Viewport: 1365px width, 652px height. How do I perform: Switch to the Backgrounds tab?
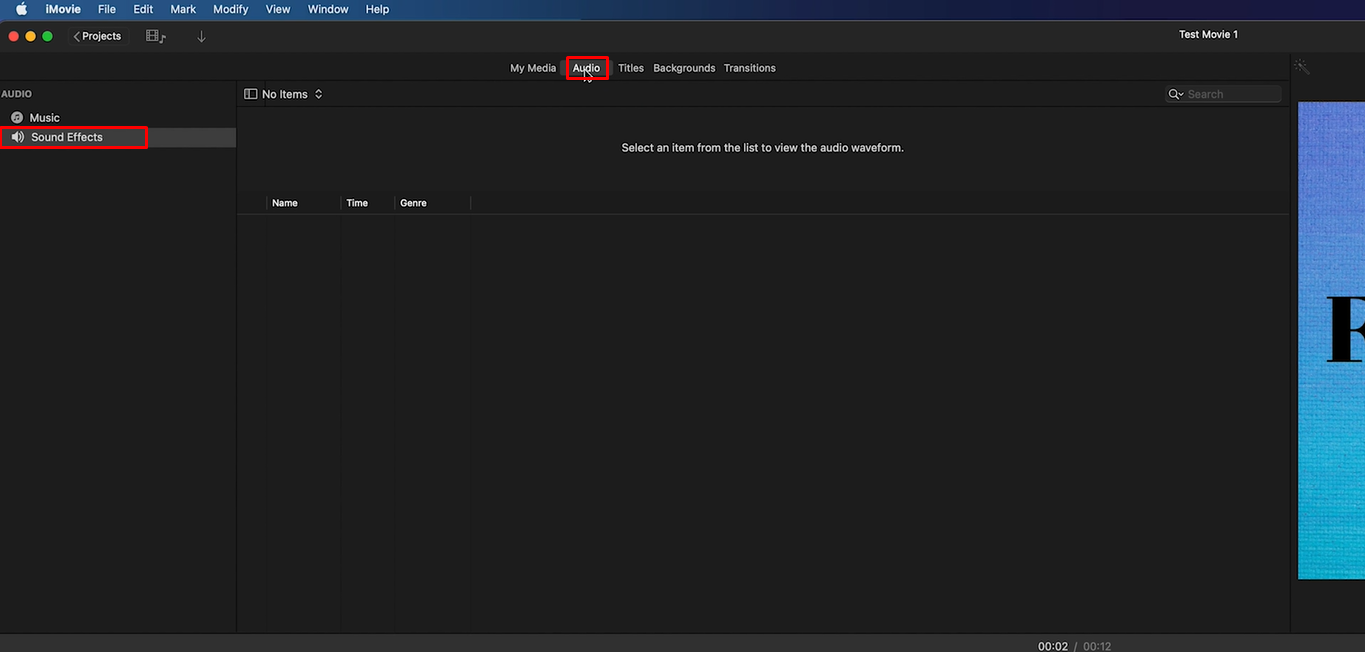coord(684,68)
